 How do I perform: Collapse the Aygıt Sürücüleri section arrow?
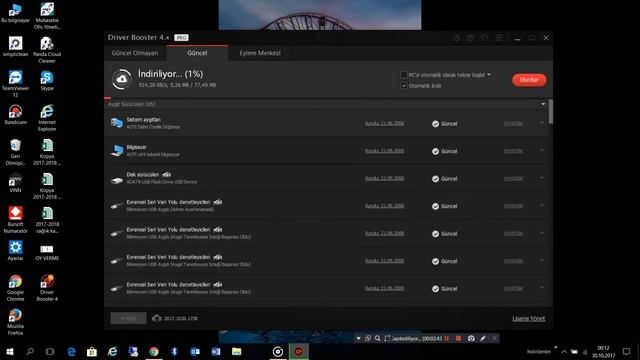coord(543,104)
